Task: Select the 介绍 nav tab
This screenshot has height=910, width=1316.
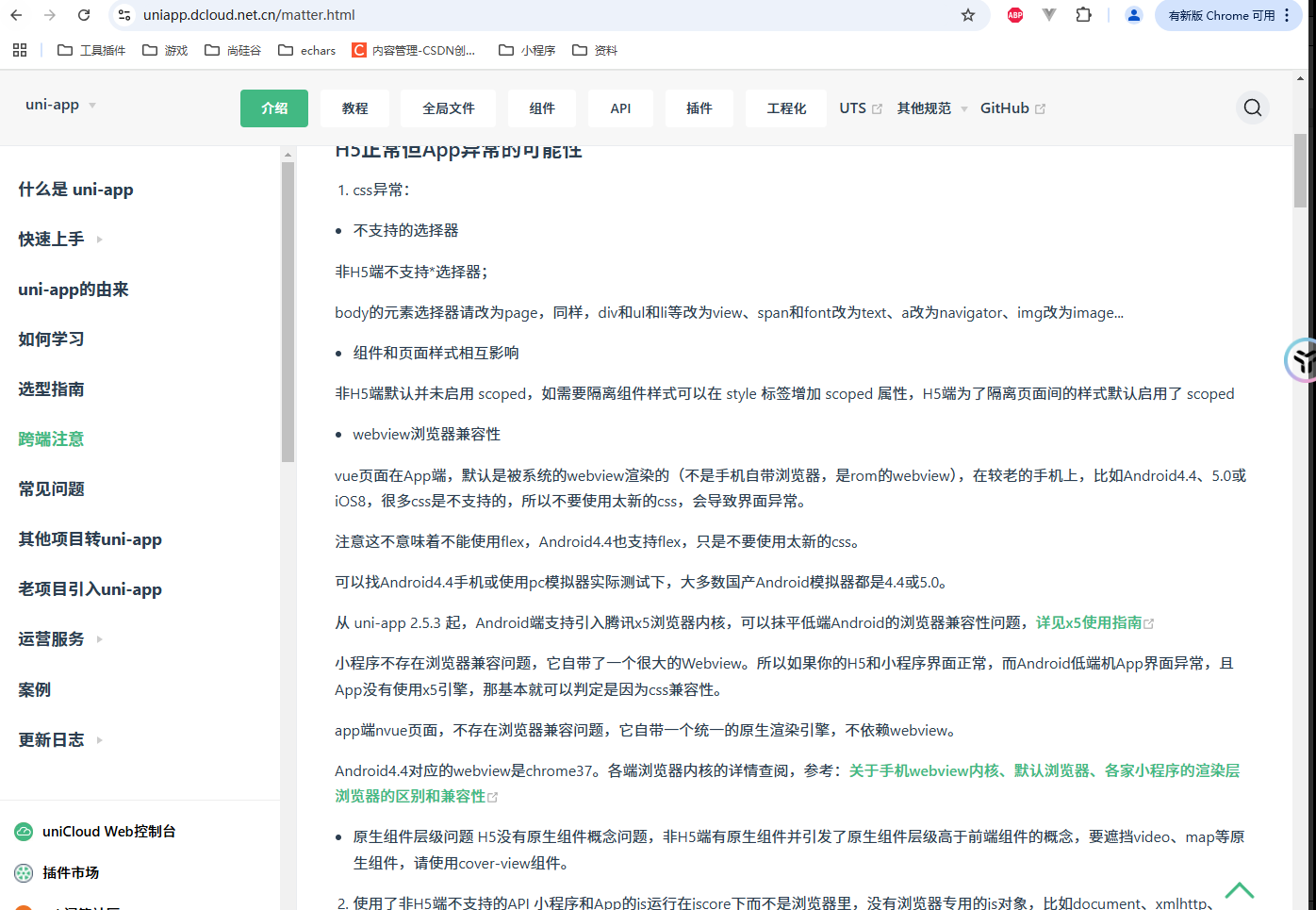Action: click(x=274, y=108)
